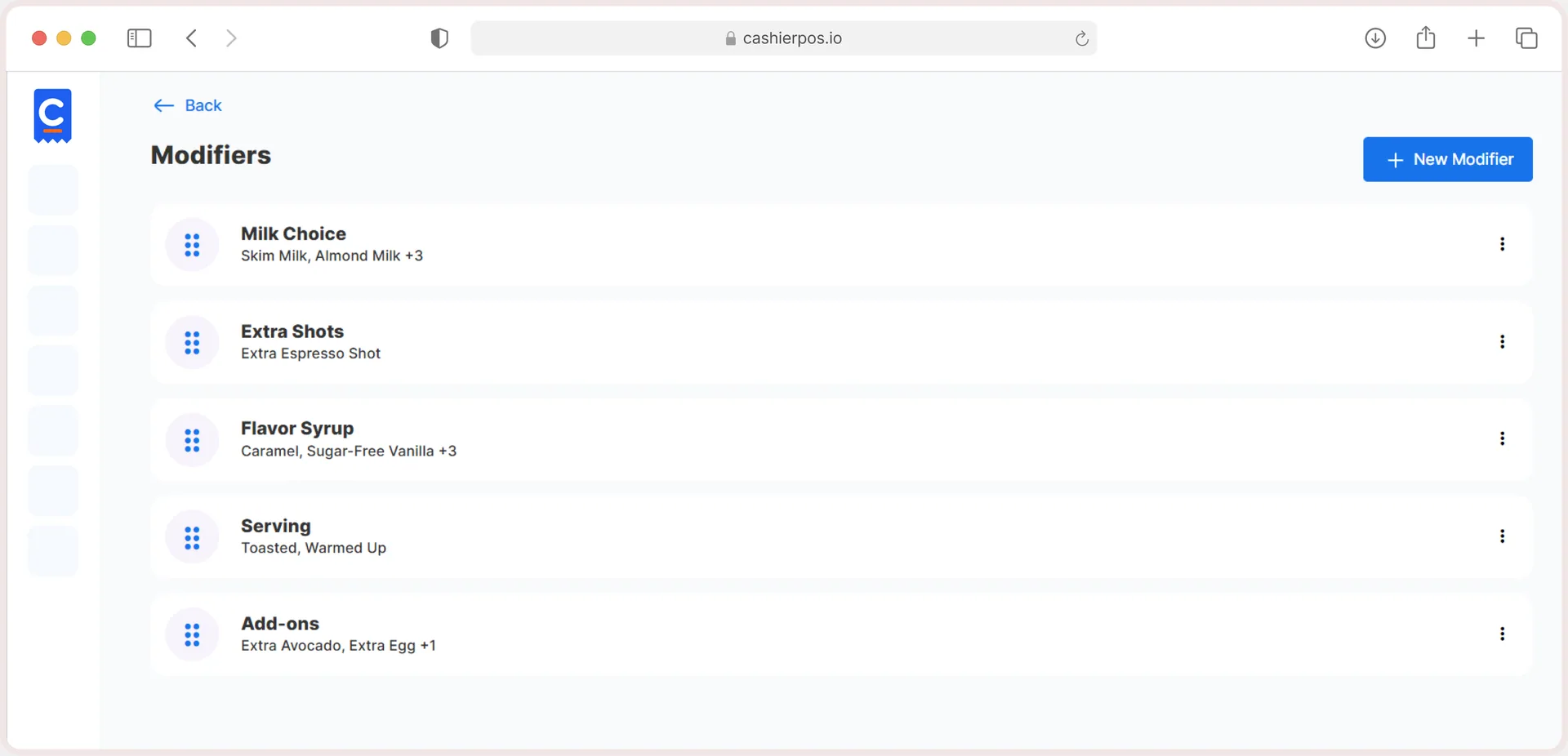
Task: Show more options for Serving modifier
Action: [1502, 536]
